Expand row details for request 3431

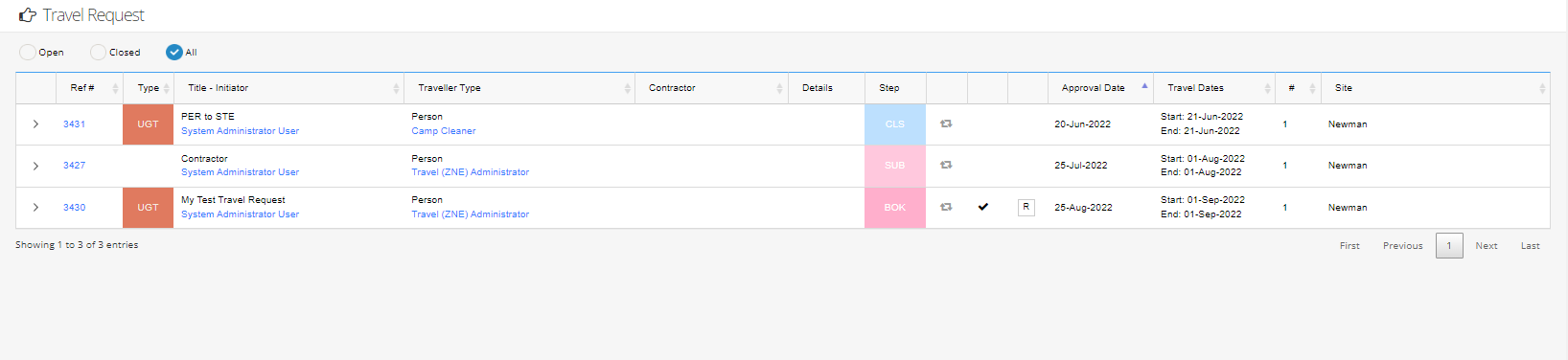click(36, 124)
